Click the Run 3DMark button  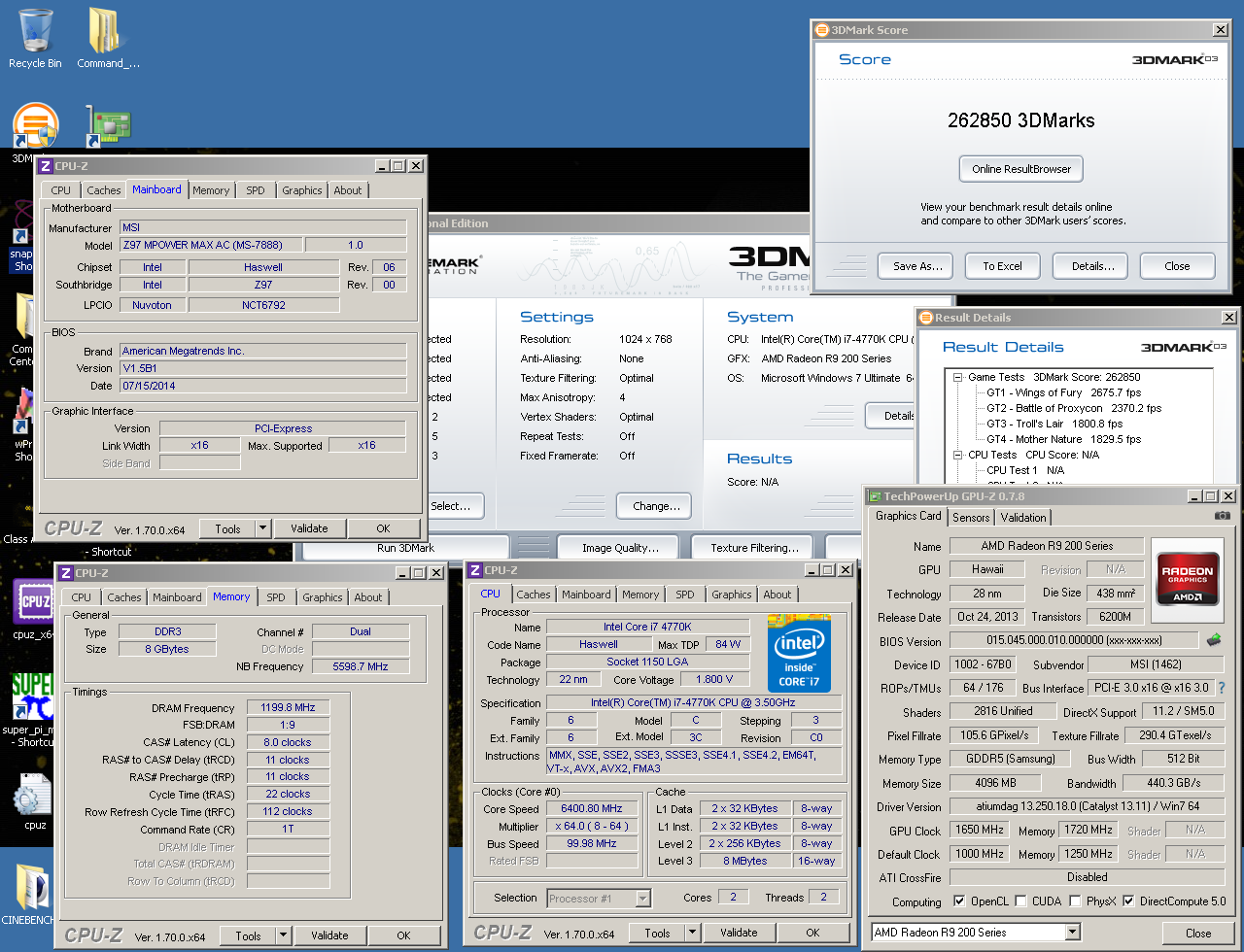pos(405,548)
